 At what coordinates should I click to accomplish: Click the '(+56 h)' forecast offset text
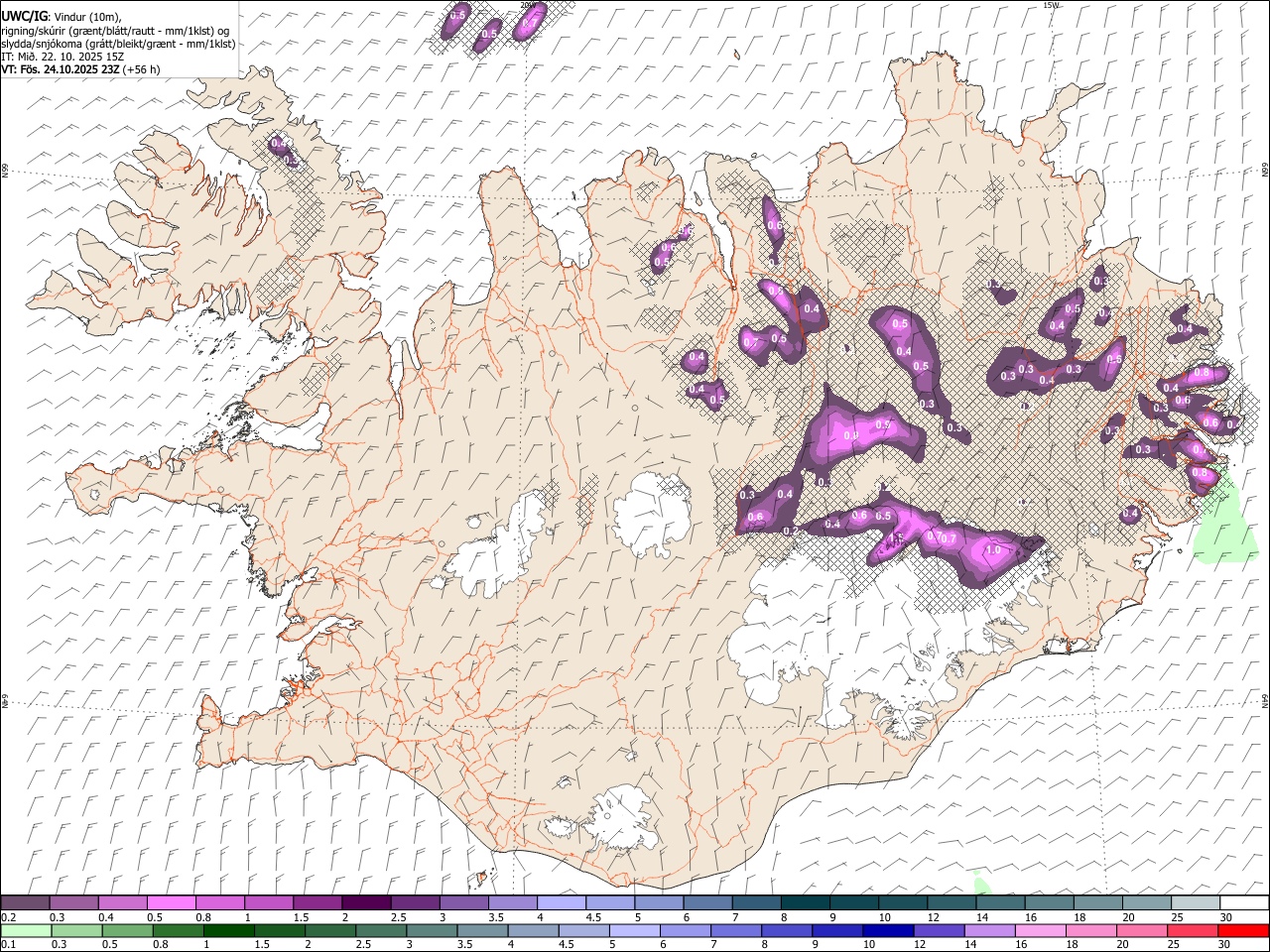(142, 69)
